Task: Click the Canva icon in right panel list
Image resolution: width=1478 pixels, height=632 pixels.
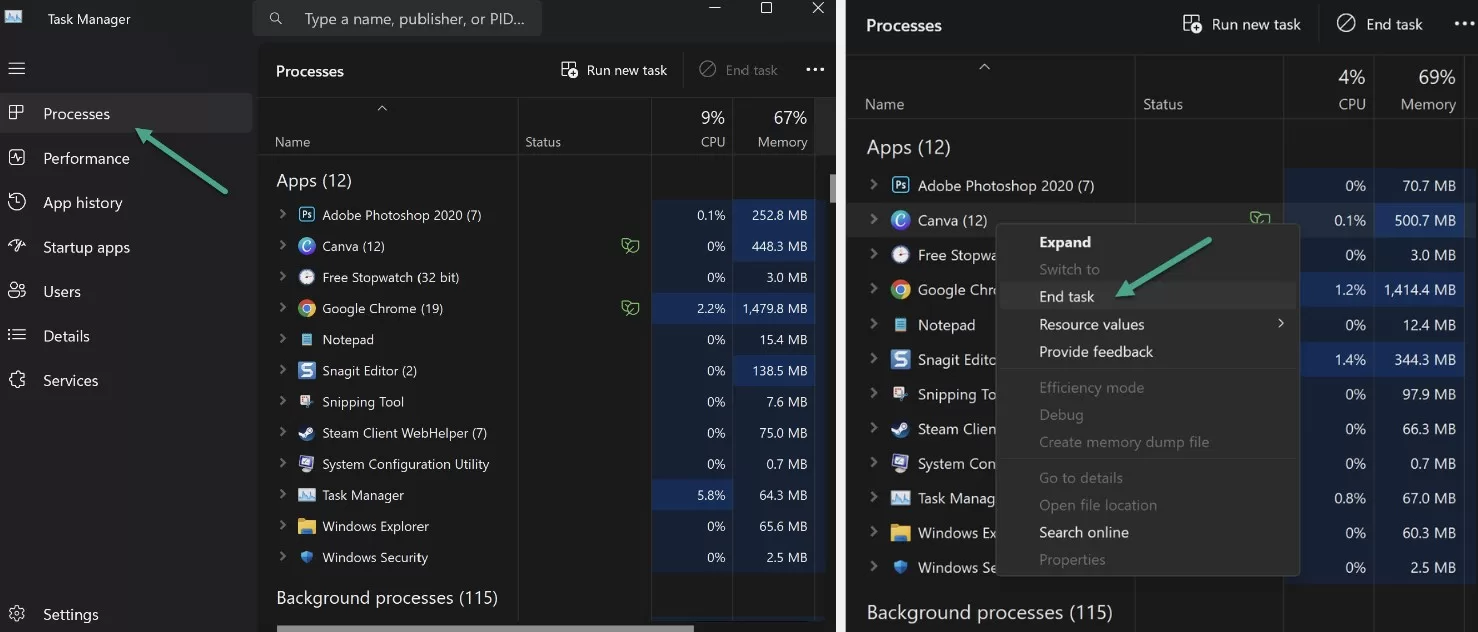Action: 901,220
